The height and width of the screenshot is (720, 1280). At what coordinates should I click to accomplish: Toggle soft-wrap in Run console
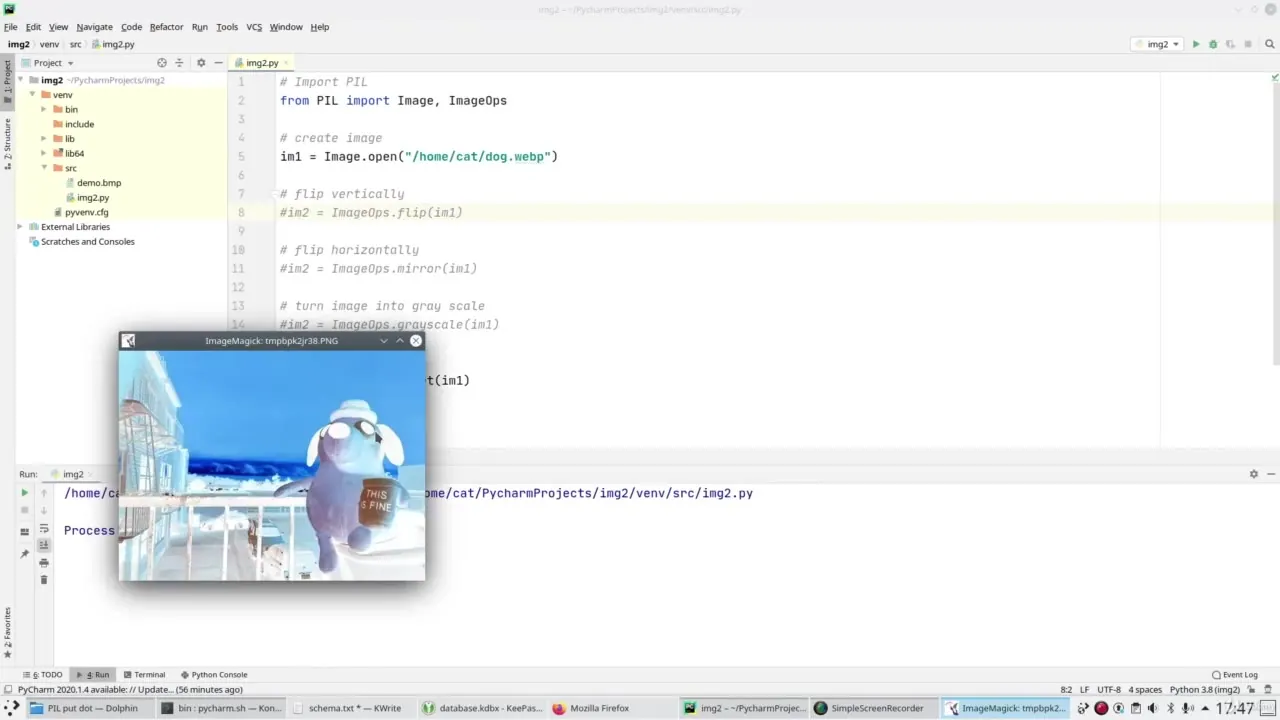tap(44, 528)
